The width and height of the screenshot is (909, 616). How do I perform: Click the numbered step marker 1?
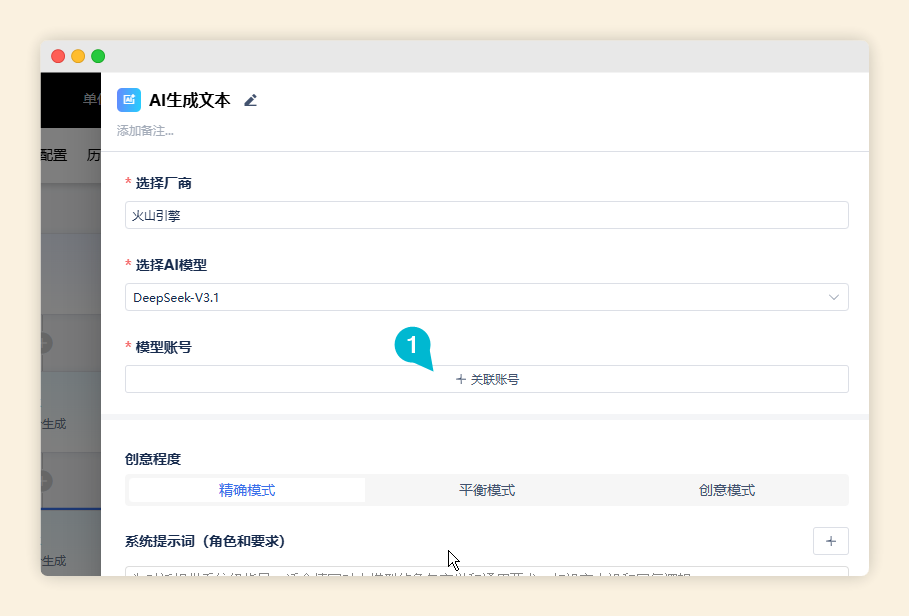pos(412,343)
